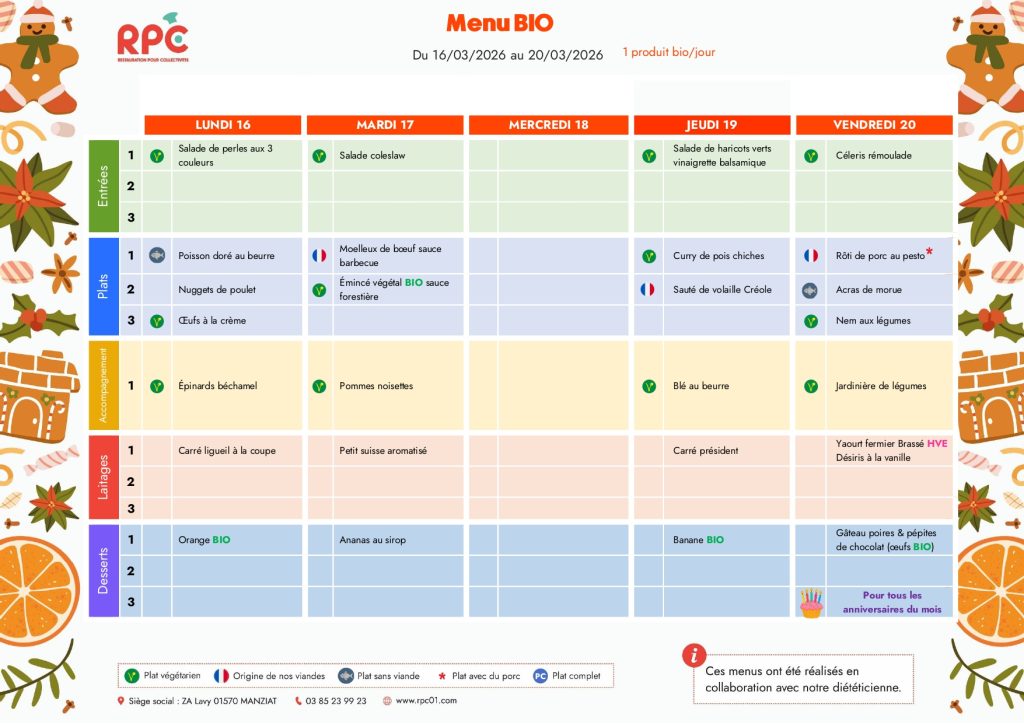This screenshot has width=1024, height=724.
Task: Click the Menu BIO title
Action: [x=499, y=23]
